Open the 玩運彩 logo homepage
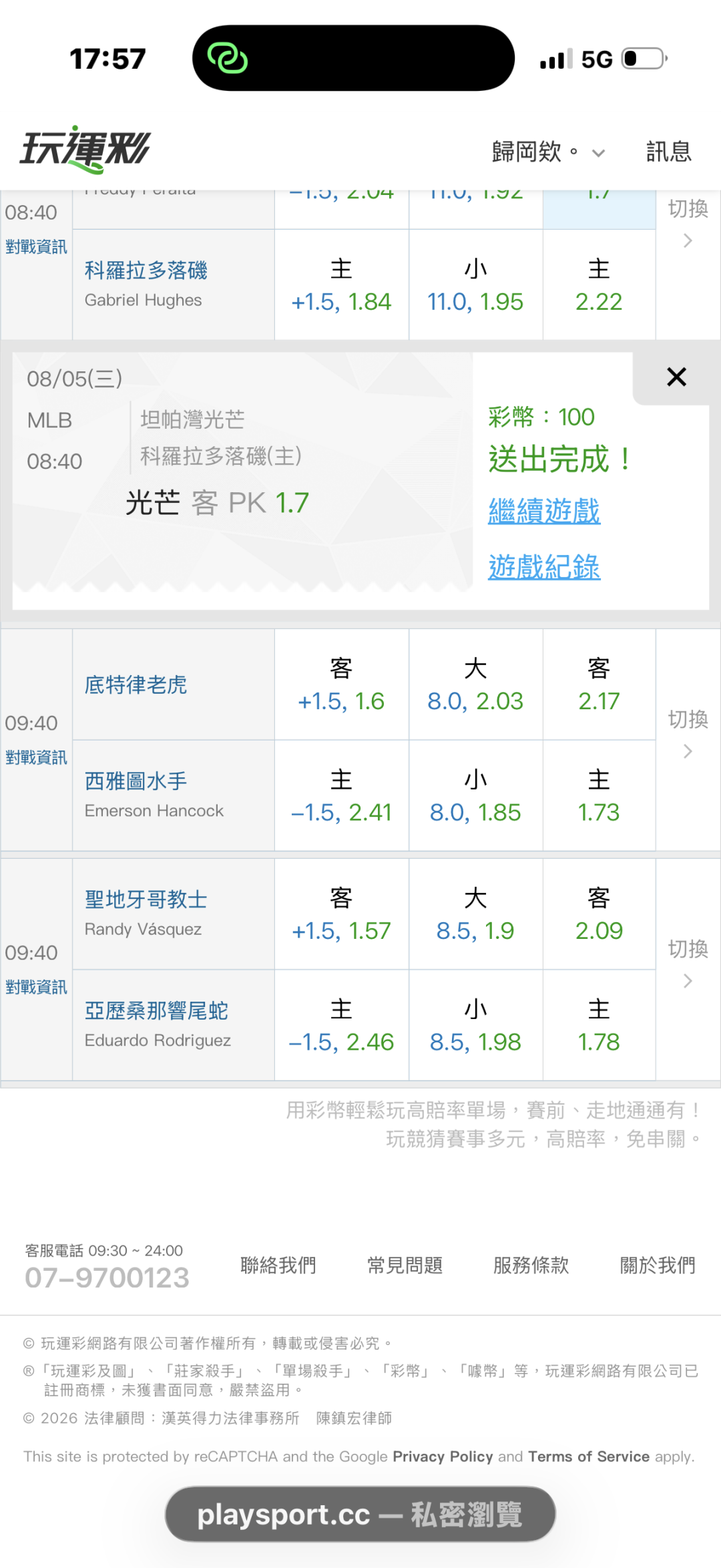The width and height of the screenshot is (721, 1568). [x=85, y=150]
